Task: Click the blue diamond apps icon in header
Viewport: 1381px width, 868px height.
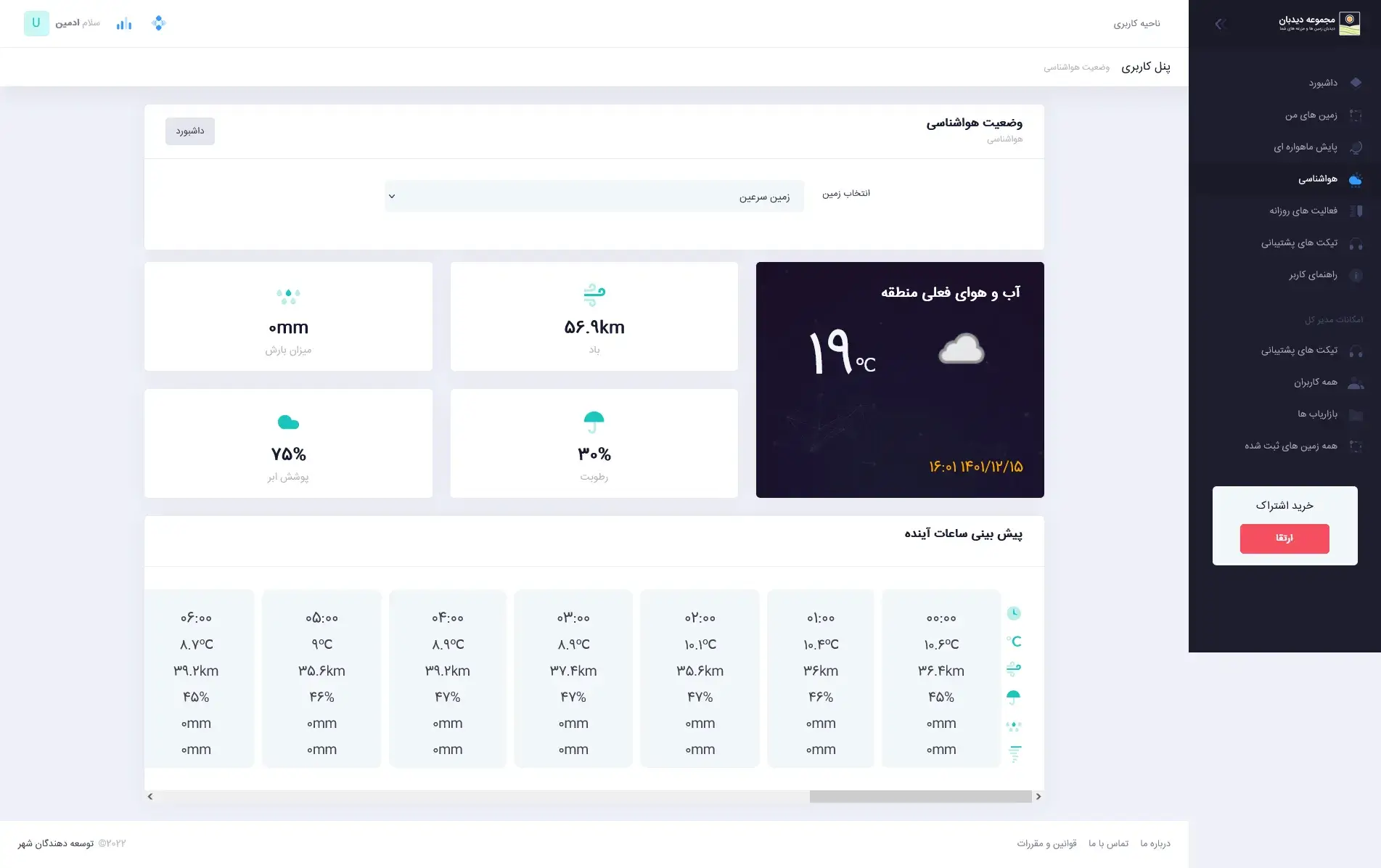Action: point(159,23)
